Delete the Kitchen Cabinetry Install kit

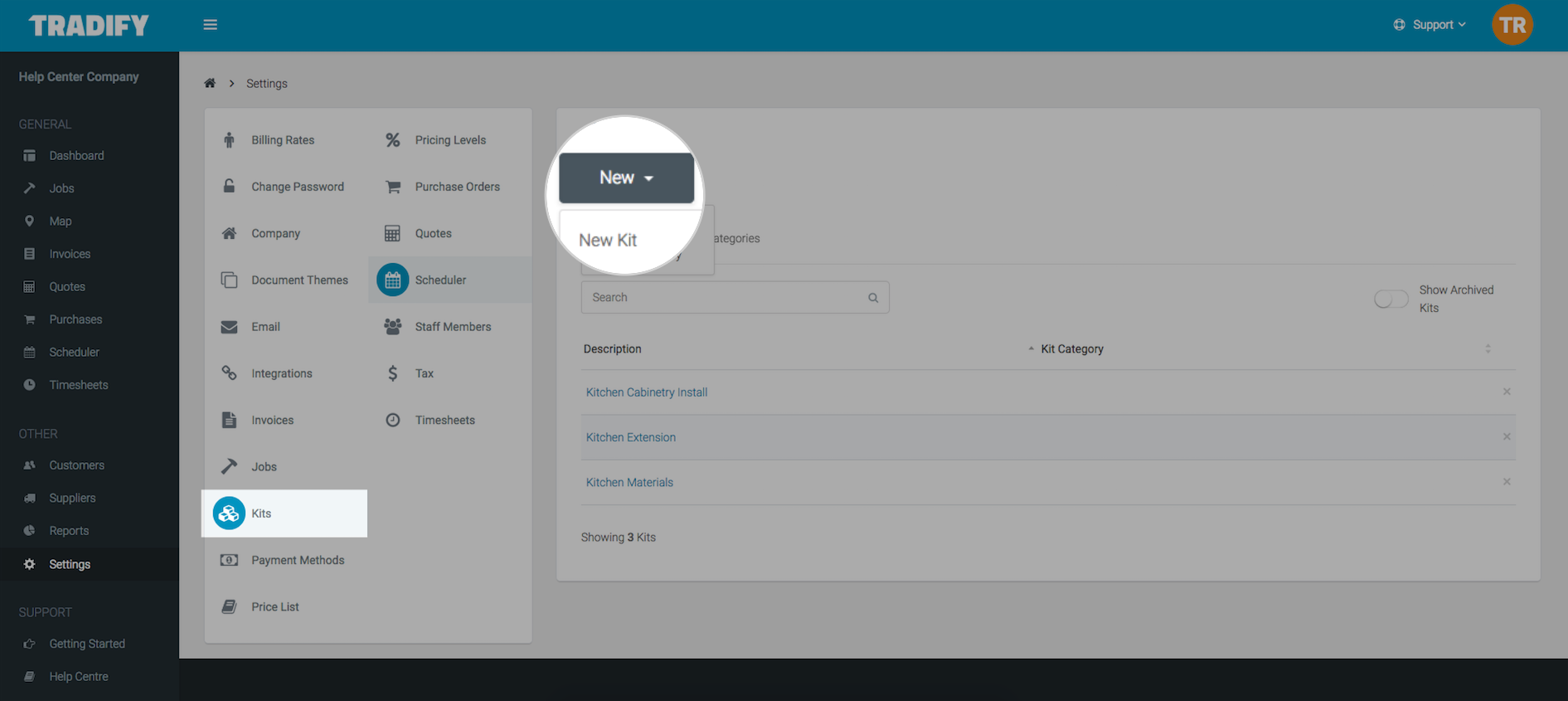click(1507, 392)
